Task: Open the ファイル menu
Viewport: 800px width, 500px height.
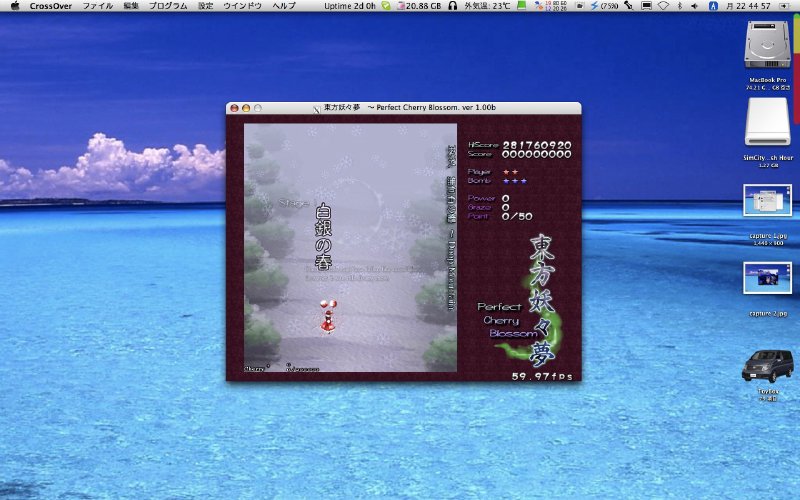Action: pos(98,6)
